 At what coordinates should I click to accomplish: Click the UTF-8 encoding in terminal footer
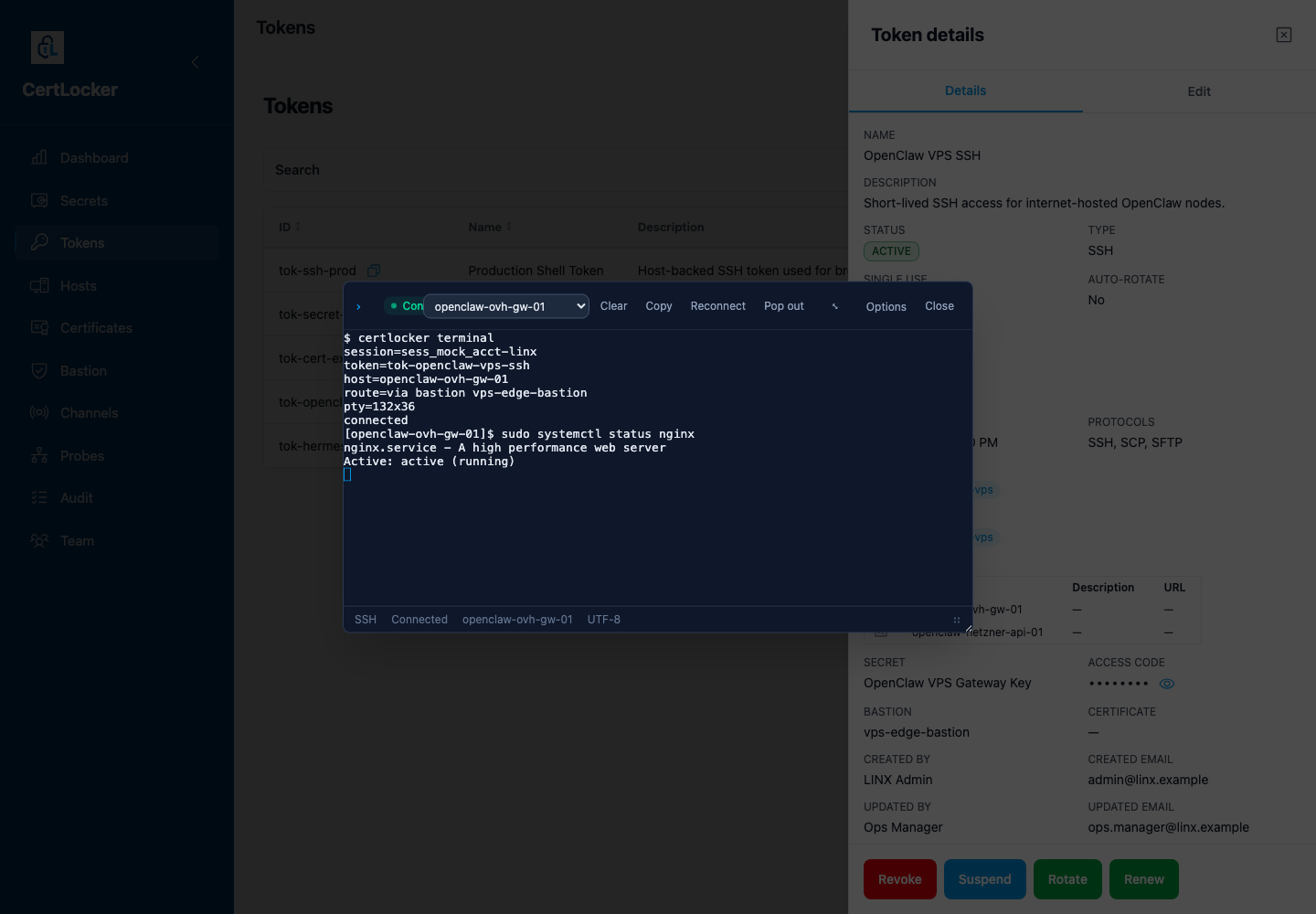click(604, 620)
